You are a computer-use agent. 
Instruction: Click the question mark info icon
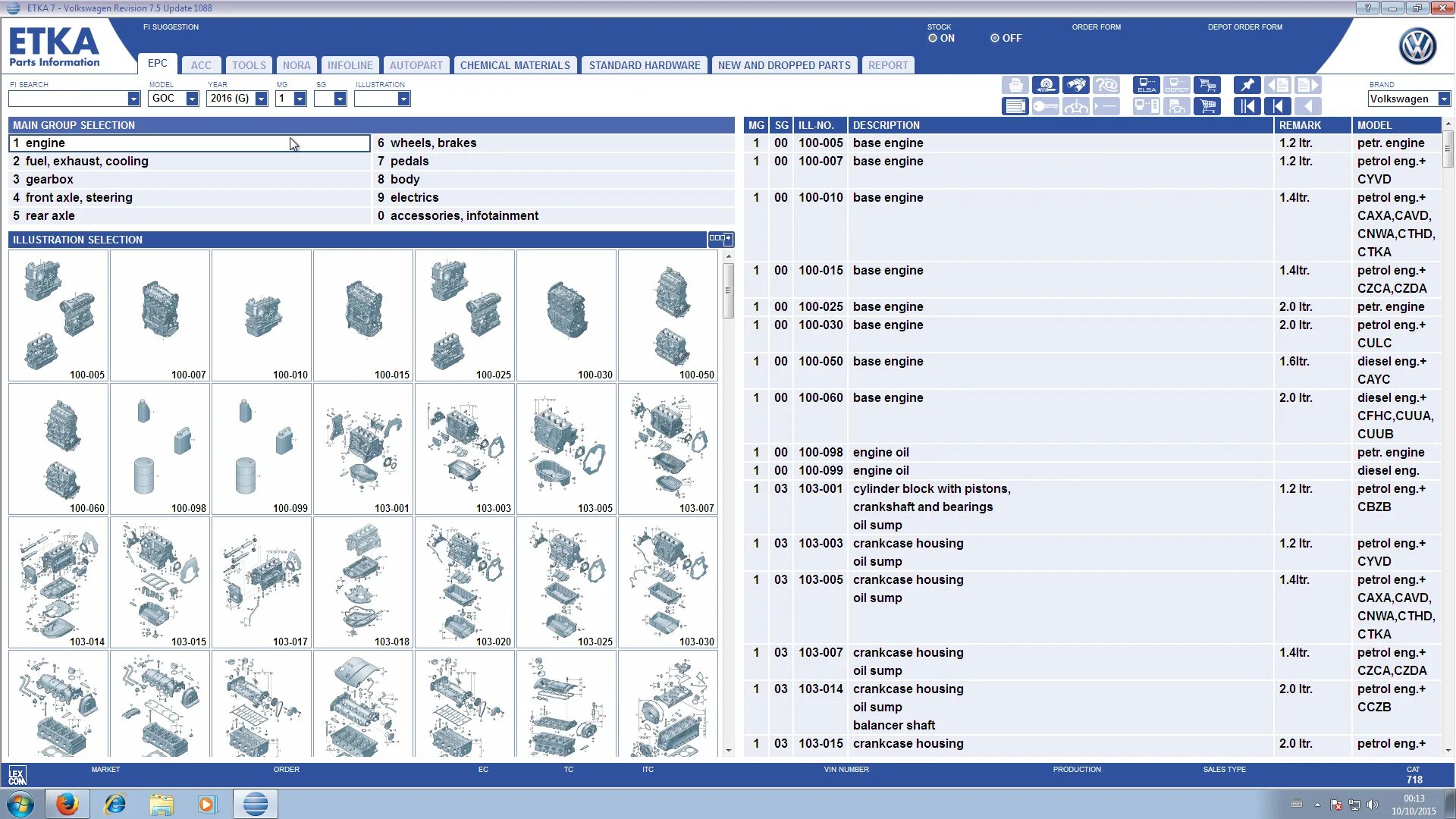click(1106, 85)
